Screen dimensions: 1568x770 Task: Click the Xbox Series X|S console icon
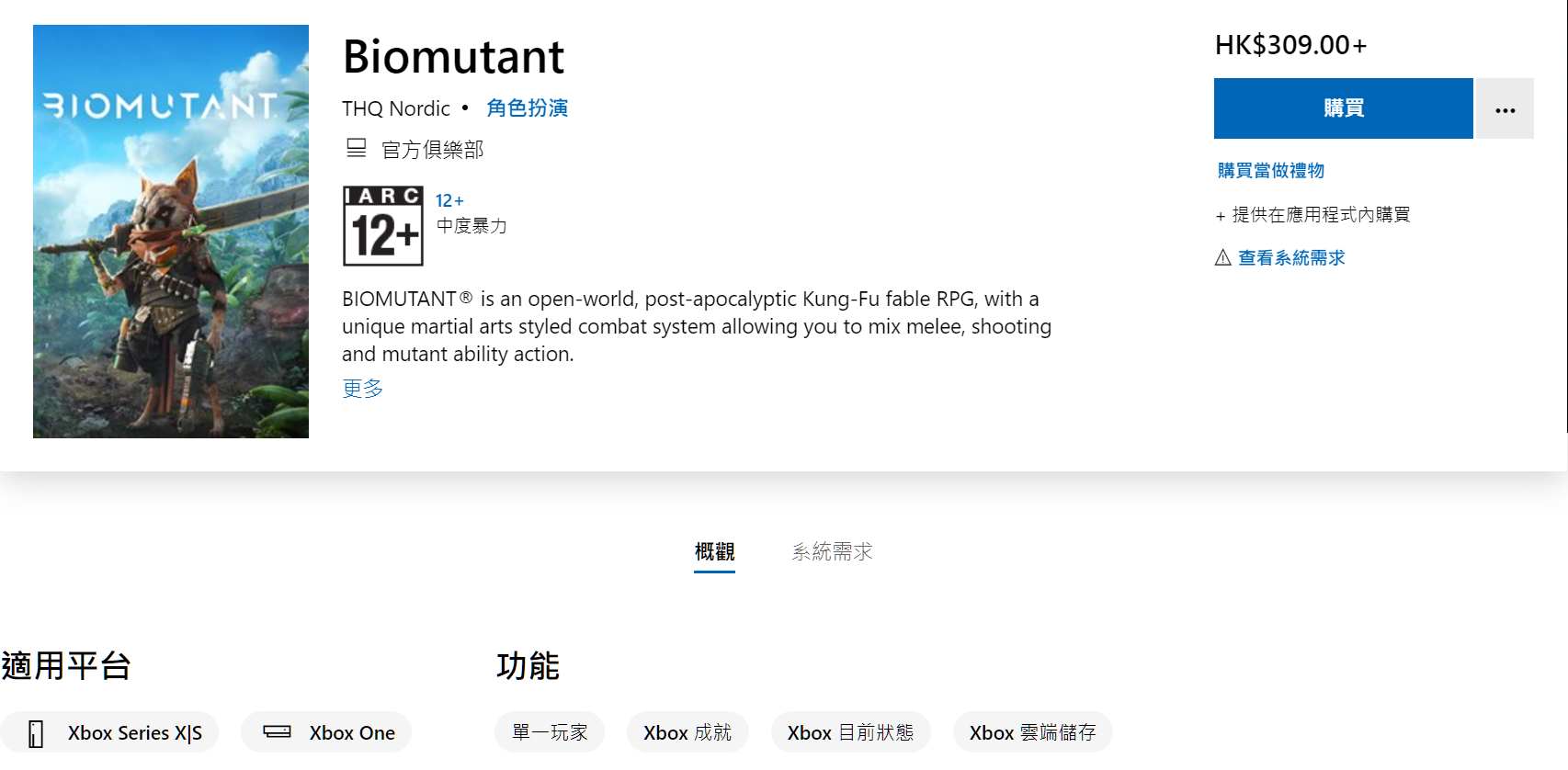[36, 733]
